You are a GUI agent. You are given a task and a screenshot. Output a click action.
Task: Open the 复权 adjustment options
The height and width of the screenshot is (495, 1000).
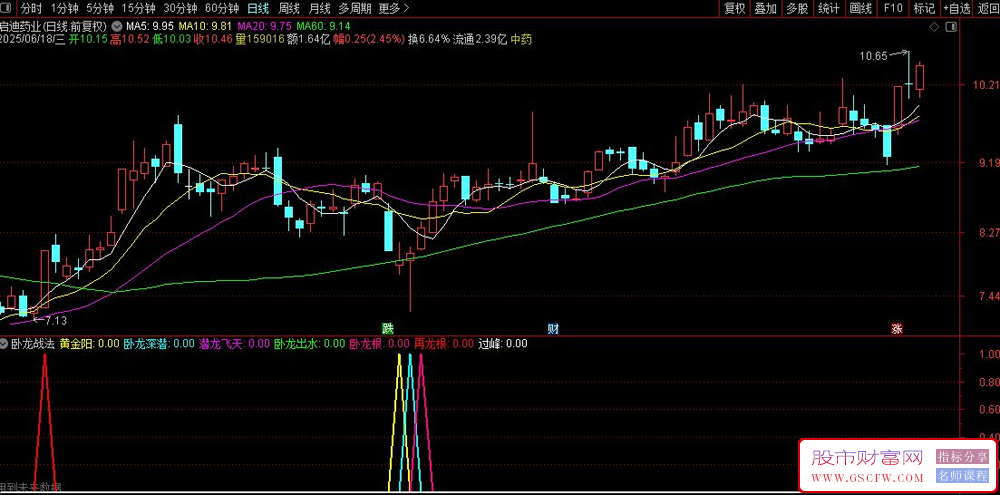tap(735, 8)
